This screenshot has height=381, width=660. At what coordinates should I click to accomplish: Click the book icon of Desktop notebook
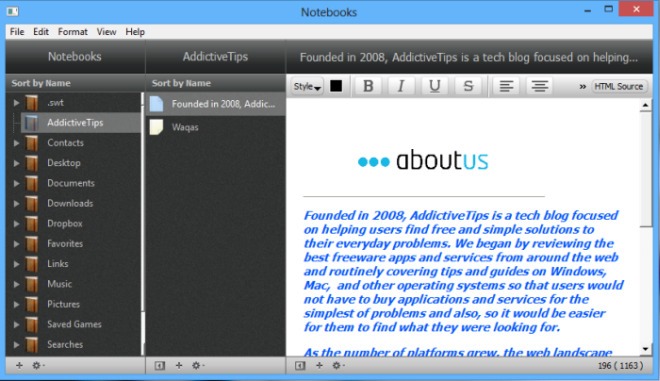(x=32, y=163)
